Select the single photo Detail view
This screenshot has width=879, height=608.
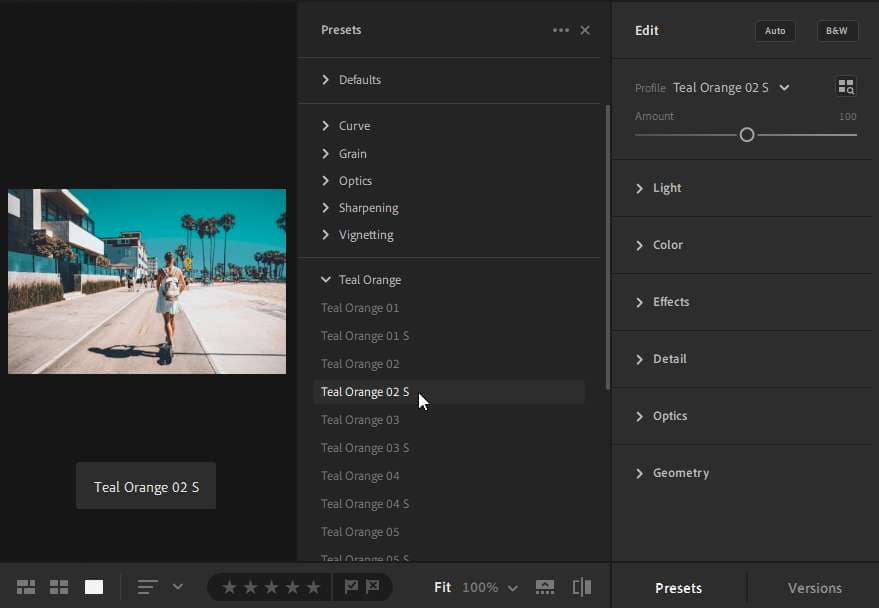point(93,587)
